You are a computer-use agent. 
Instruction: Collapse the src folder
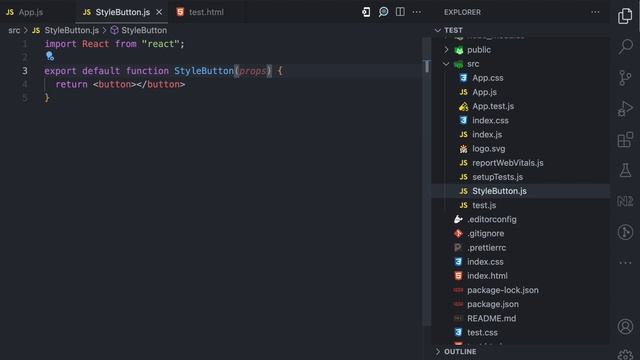pyautogui.click(x=473, y=64)
